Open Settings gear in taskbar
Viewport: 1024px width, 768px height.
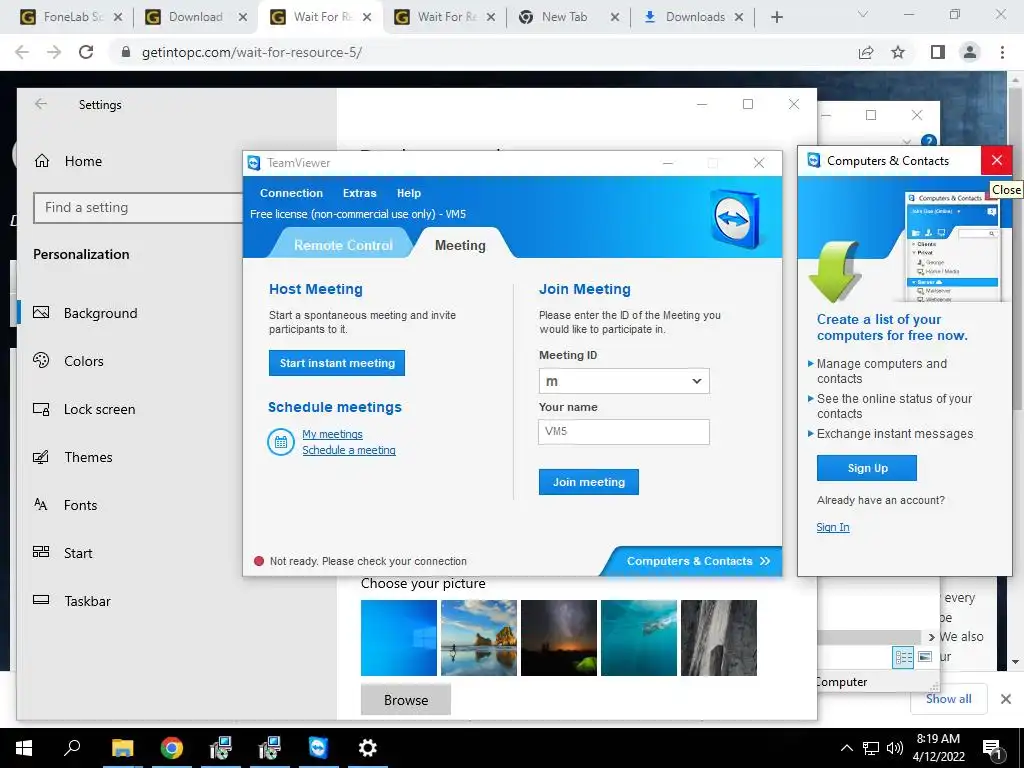click(x=368, y=748)
